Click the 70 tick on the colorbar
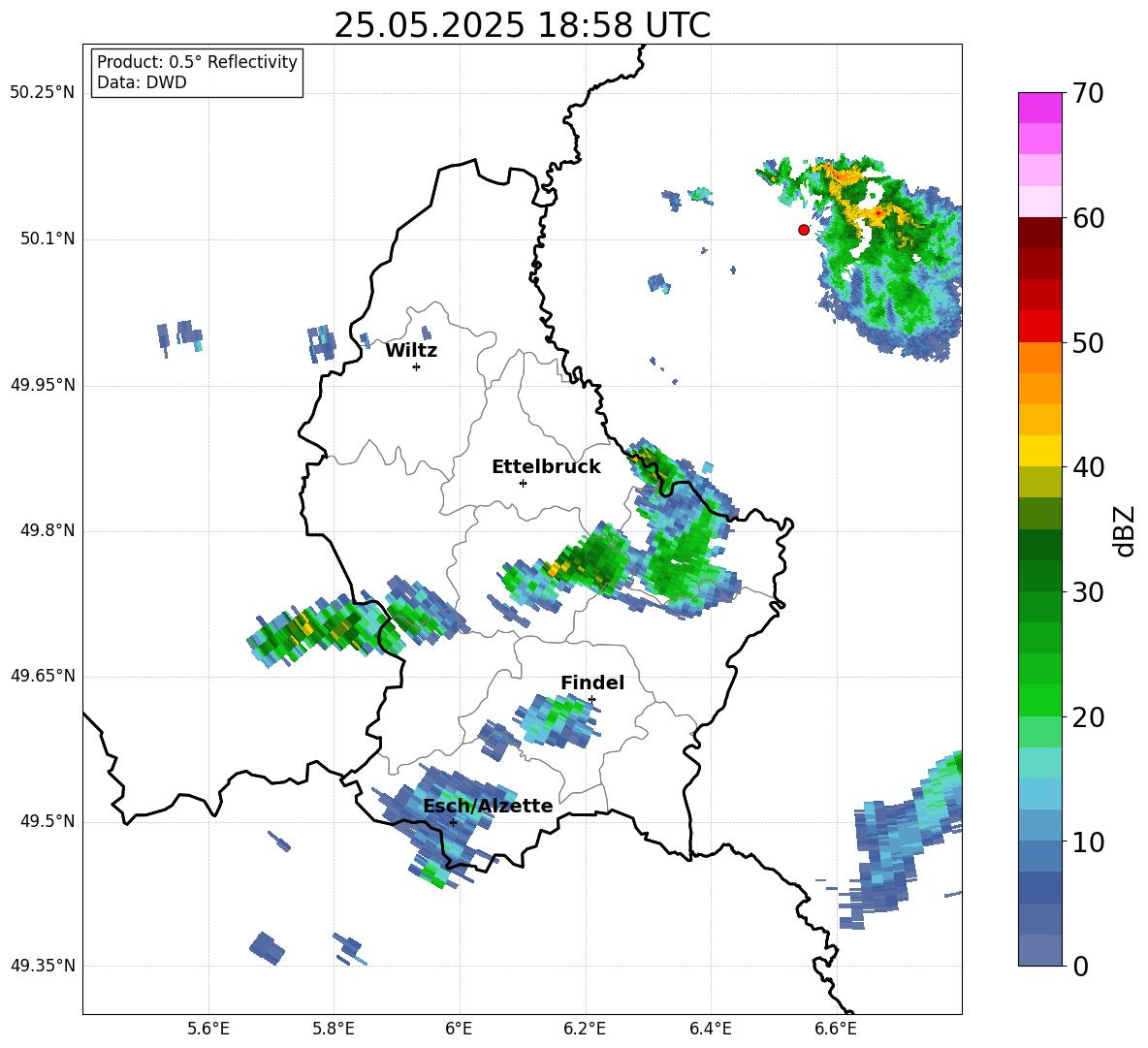Screen dimensions: 1148x1048 click(1088, 94)
